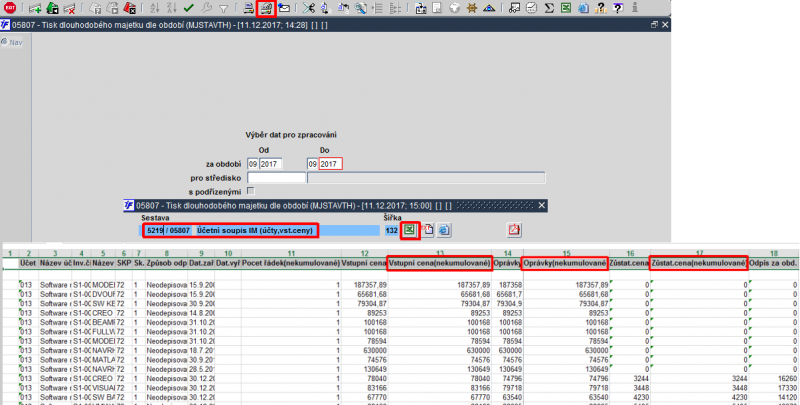The image size is (800, 405).
Task: Click the 'Vstupní cena(nekumulované)' column header
Action: [x=440, y=263]
